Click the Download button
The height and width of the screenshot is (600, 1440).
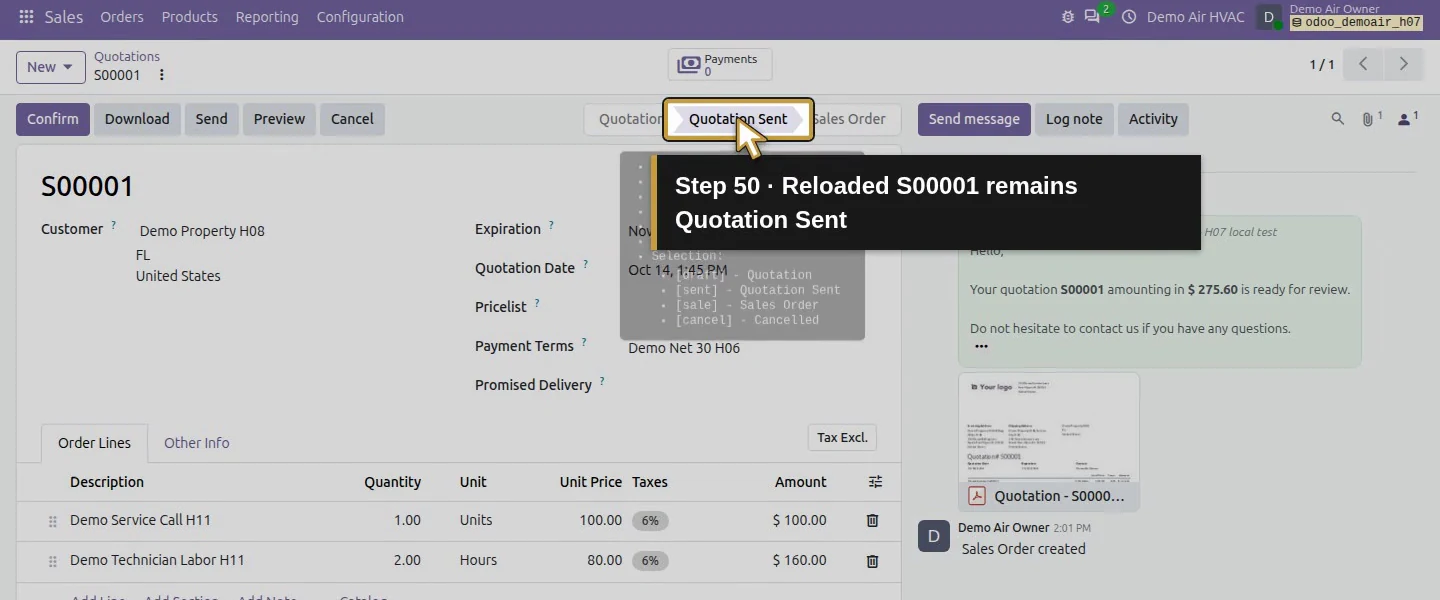pyautogui.click(x=137, y=119)
